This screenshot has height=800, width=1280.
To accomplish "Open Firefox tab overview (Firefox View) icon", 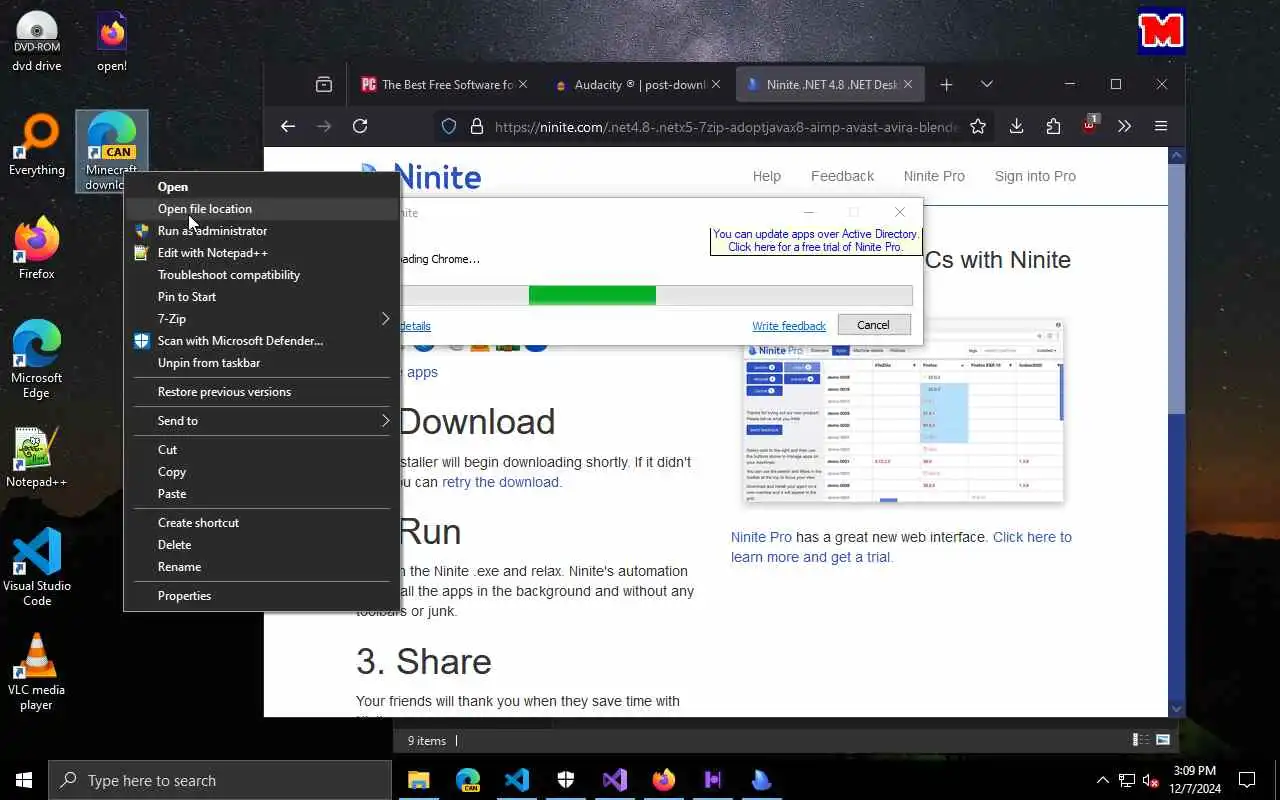I will (x=324, y=85).
